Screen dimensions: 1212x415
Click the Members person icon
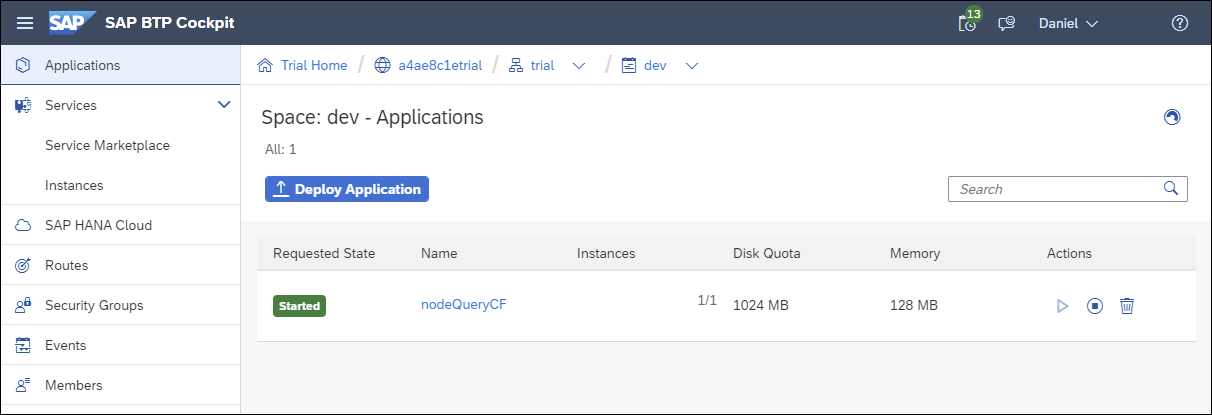[x=23, y=385]
